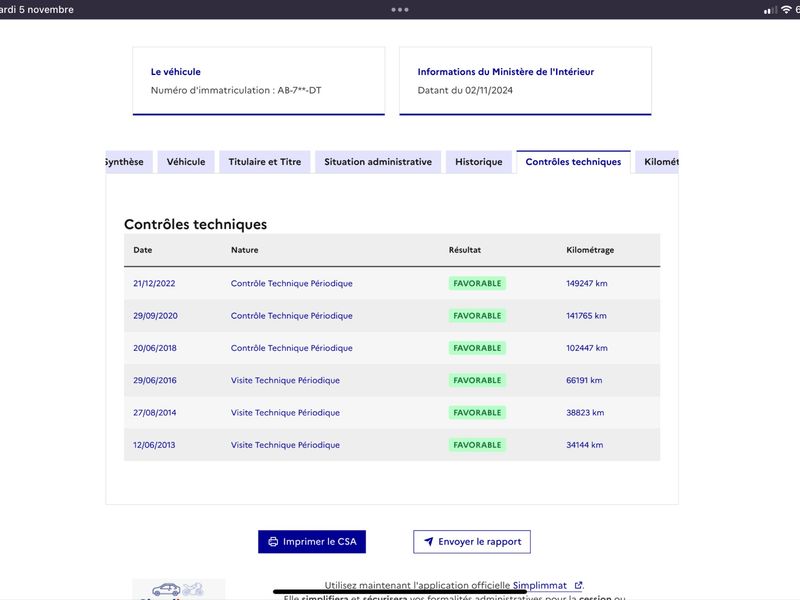
Task: Click the FAVORABLE badge for 27/08/2014
Action: tap(478, 413)
